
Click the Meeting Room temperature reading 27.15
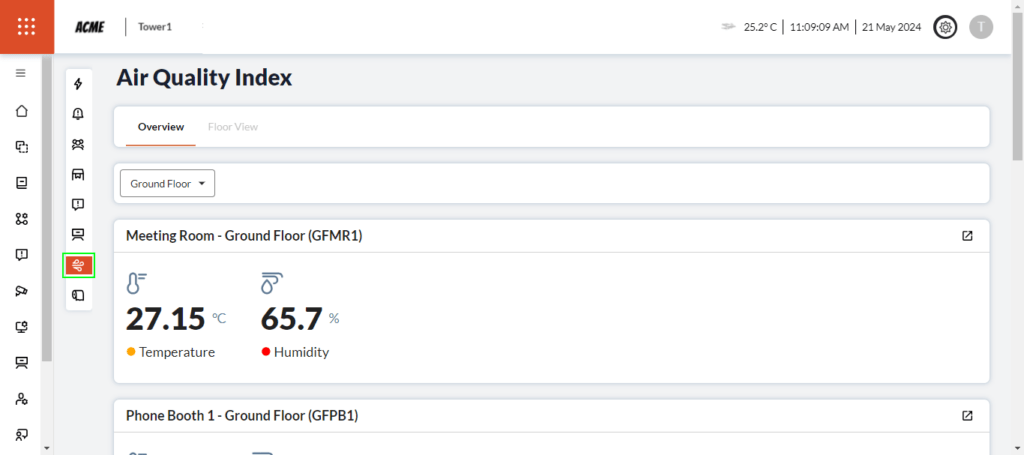coord(165,319)
